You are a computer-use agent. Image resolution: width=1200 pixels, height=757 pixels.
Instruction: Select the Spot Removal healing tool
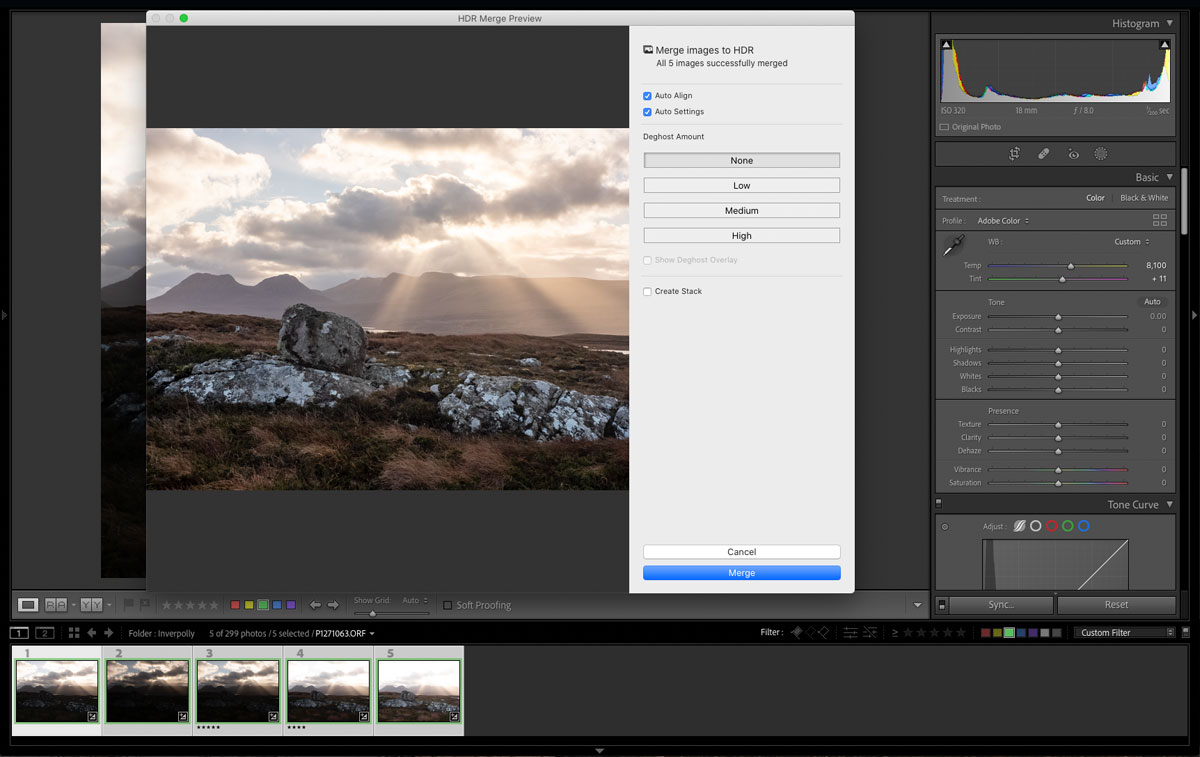point(1043,154)
